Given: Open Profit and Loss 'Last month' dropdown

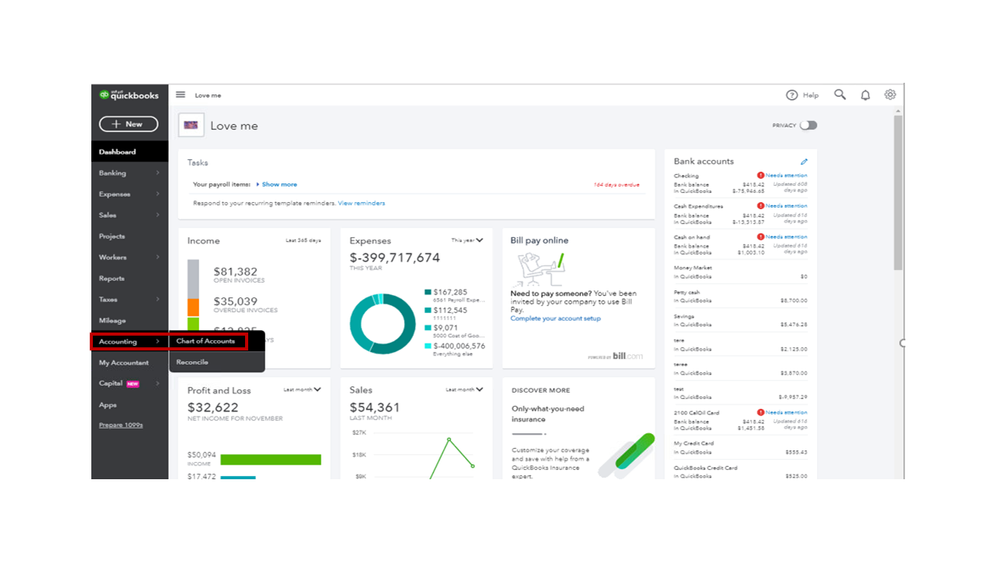Looking at the screenshot, I should pyautogui.click(x=302, y=389).
